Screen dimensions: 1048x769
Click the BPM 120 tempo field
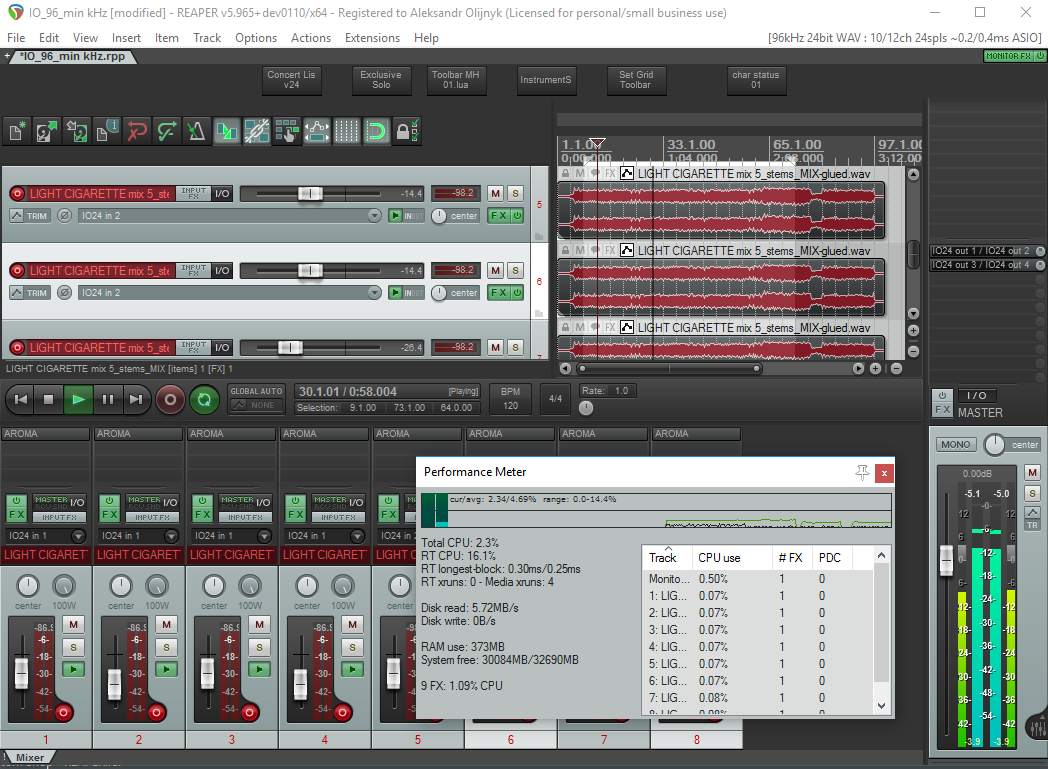[x=510, y=399]
